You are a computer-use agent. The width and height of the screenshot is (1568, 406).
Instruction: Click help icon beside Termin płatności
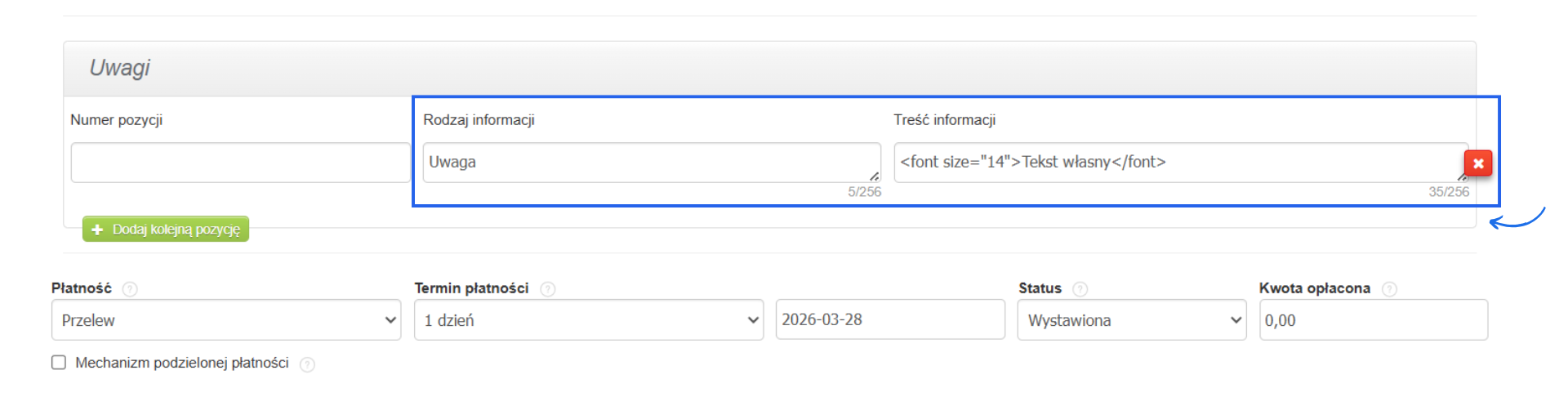548,289
